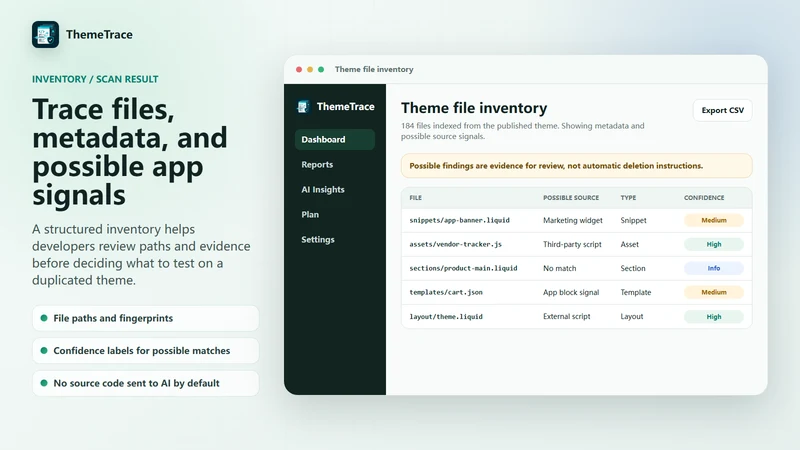
Task: Click File paths and fingerprints pill
Action: click(x=145, y=318)
